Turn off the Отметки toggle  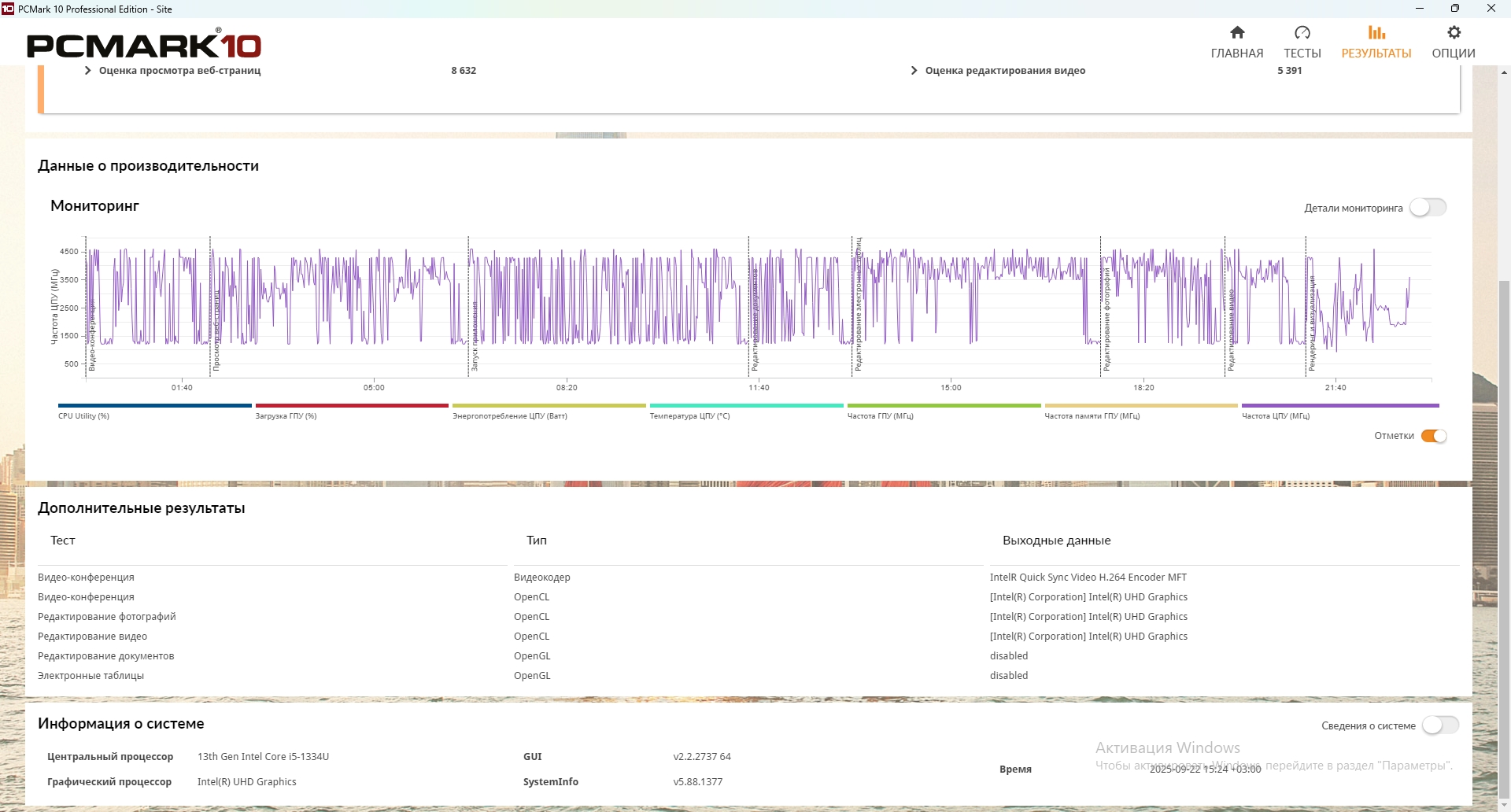click(1433, 436)
